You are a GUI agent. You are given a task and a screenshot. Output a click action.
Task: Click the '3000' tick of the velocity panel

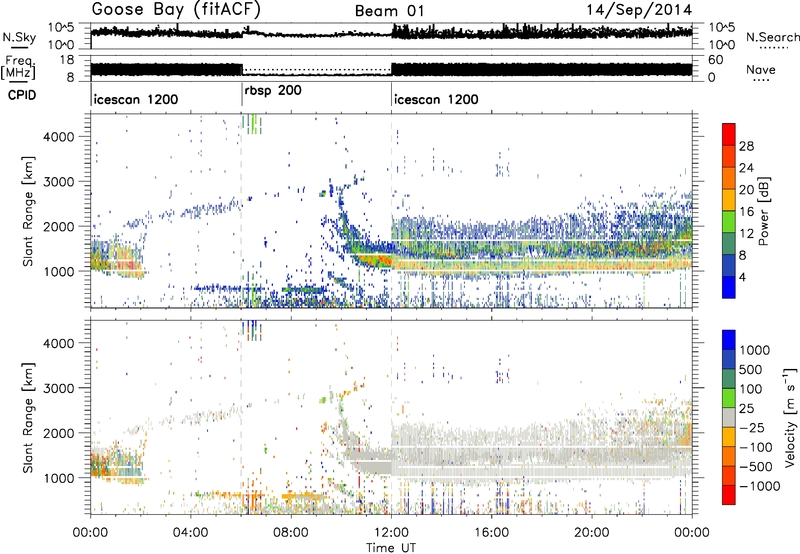pyautogui.click(x=59, y=388)
